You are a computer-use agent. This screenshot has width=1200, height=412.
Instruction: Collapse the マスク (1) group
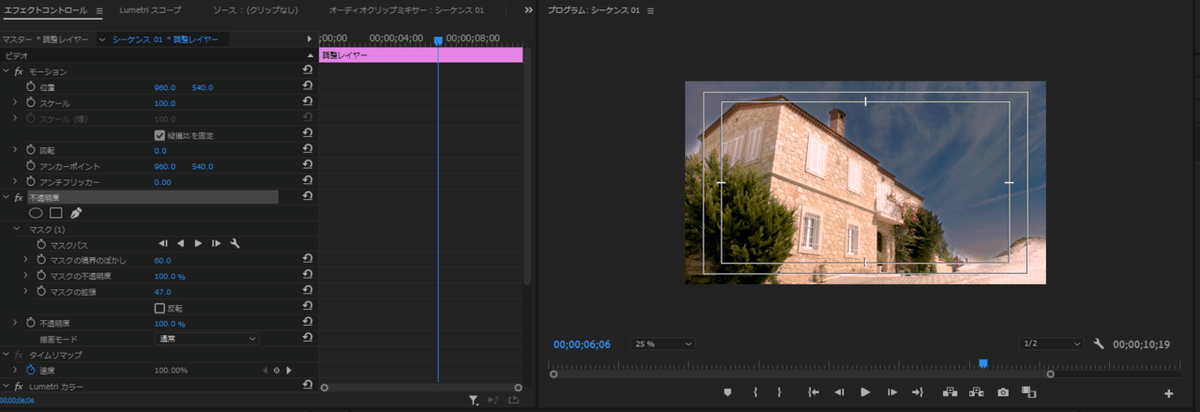[15, 229]
